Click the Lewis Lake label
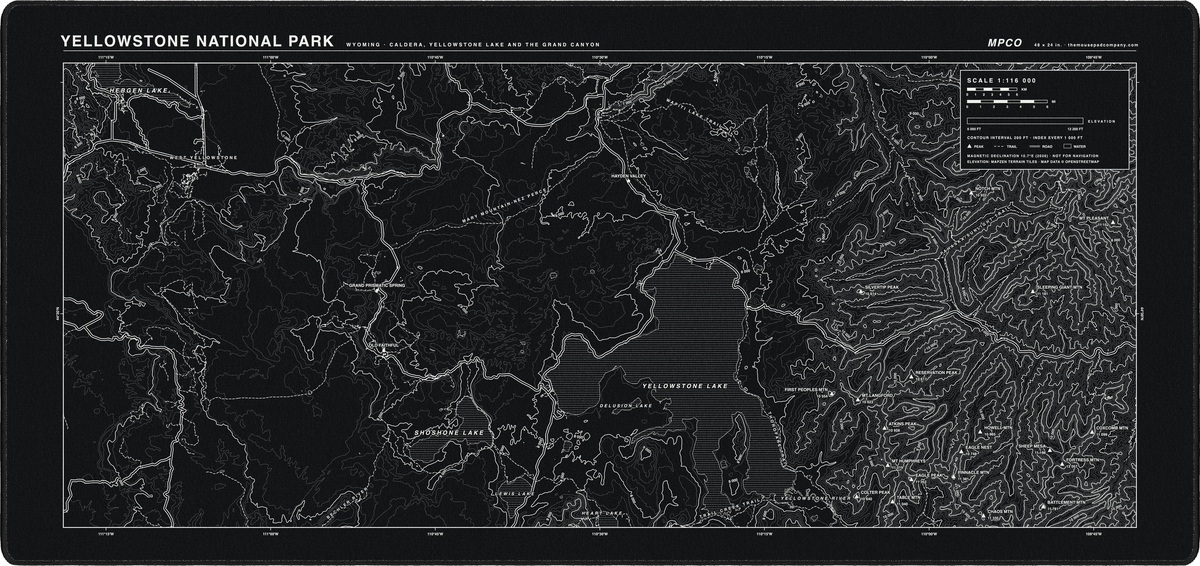 514,494
